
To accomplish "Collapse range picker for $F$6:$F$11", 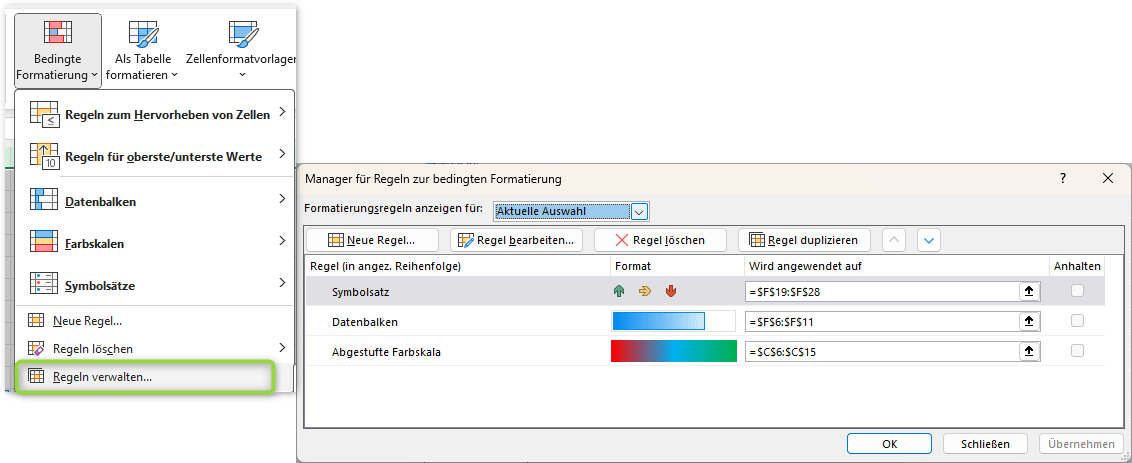I will tap(1029, 321).
